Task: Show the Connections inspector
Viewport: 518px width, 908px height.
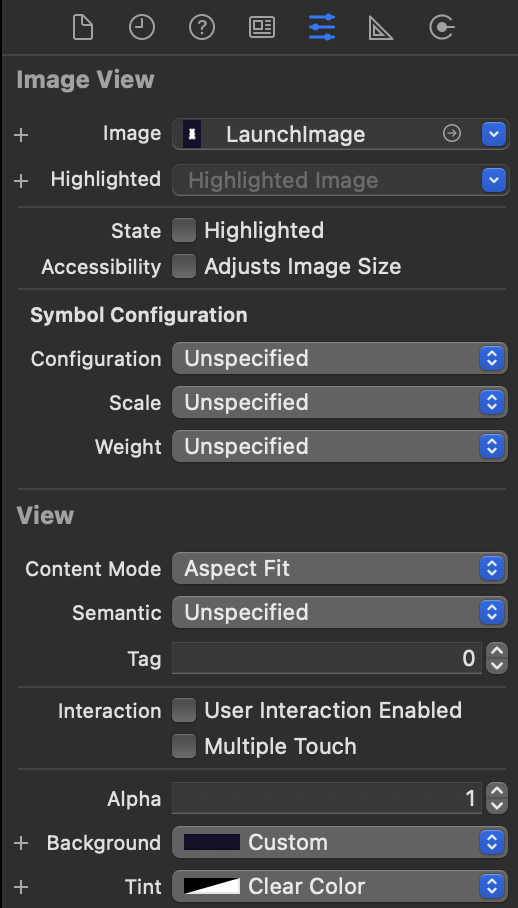Action: [442, 27]
